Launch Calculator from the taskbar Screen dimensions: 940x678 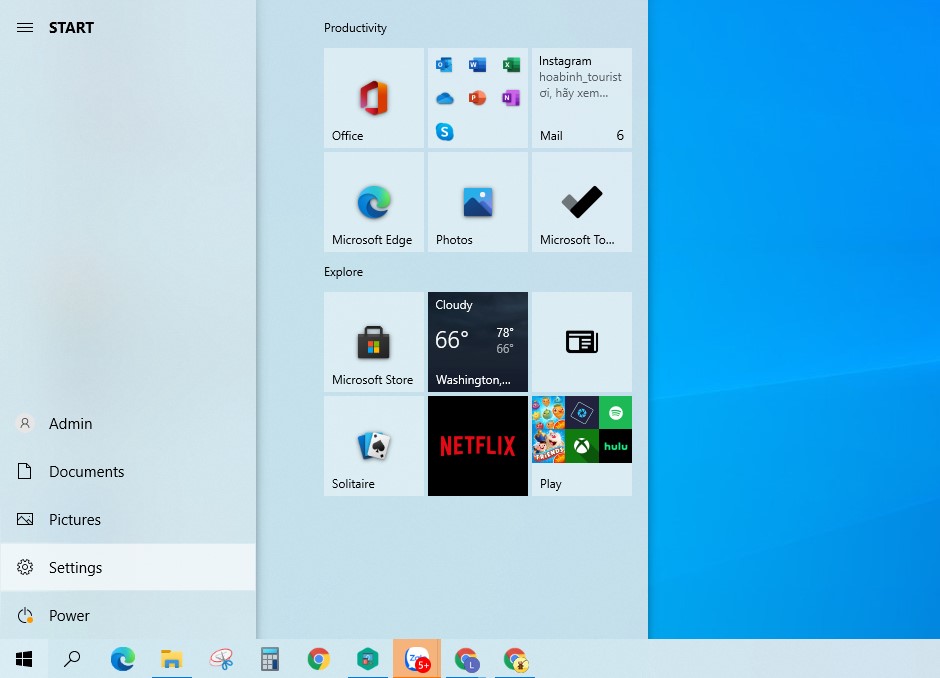[x=269, y=659]
